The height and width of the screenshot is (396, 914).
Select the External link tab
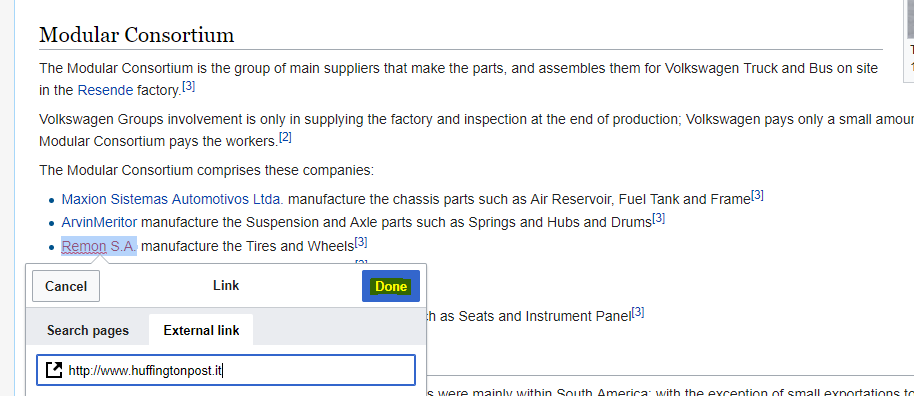[201, 331]
